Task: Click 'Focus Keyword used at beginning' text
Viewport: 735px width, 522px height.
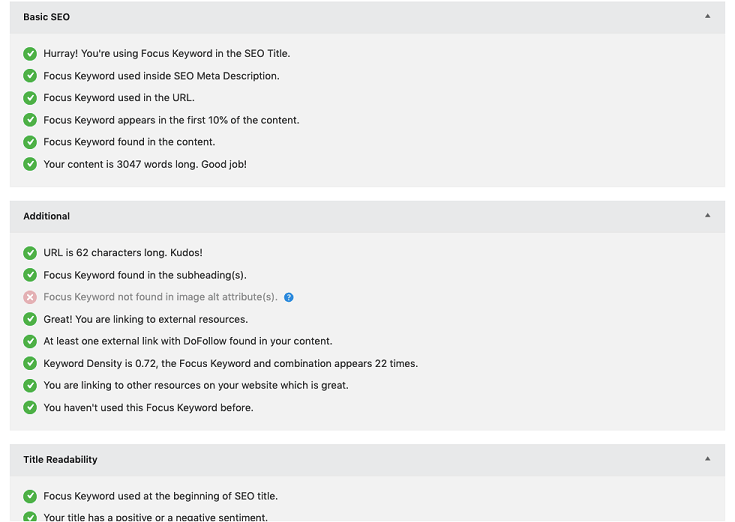Action: coord(160,496)
